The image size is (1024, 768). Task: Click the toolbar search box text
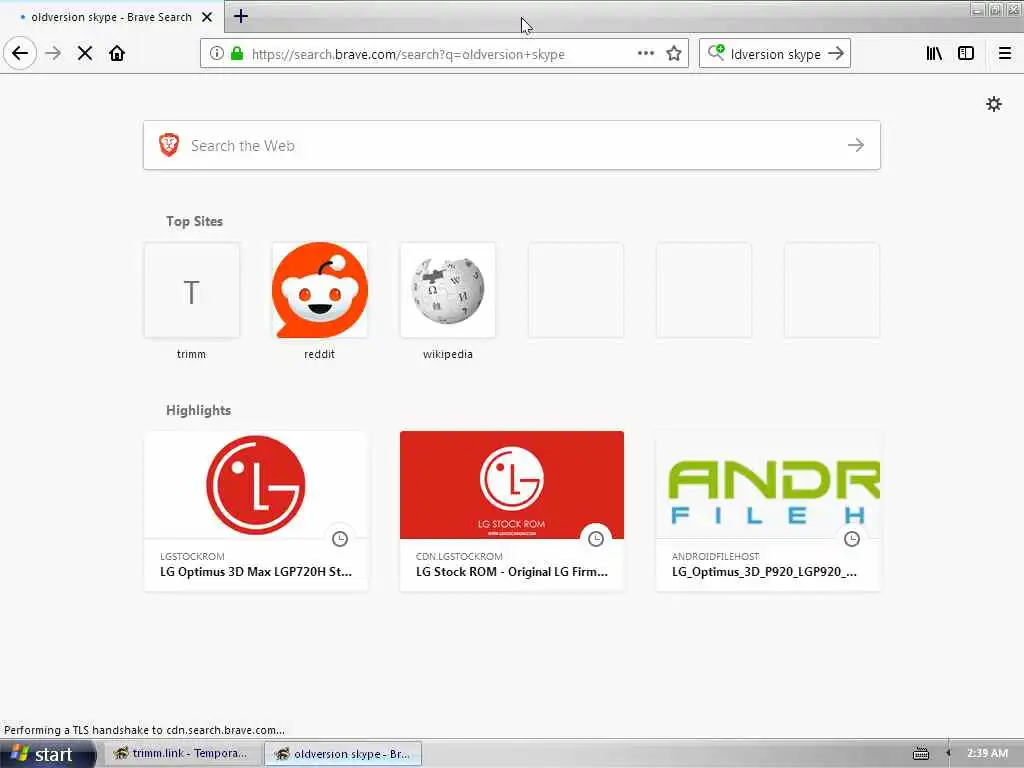(x=775, y=54)
